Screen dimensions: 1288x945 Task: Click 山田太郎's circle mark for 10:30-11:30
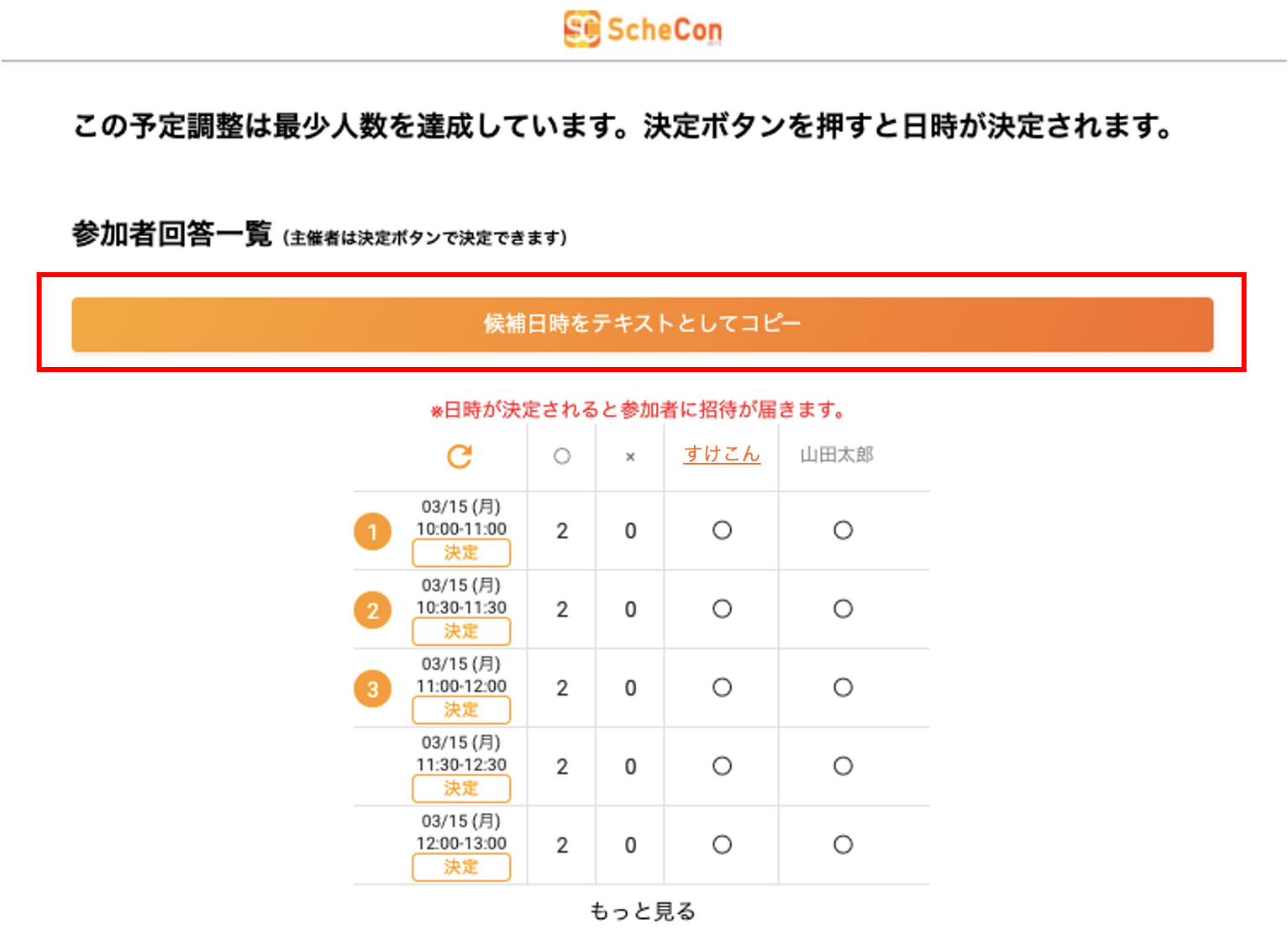coord(843,609)
